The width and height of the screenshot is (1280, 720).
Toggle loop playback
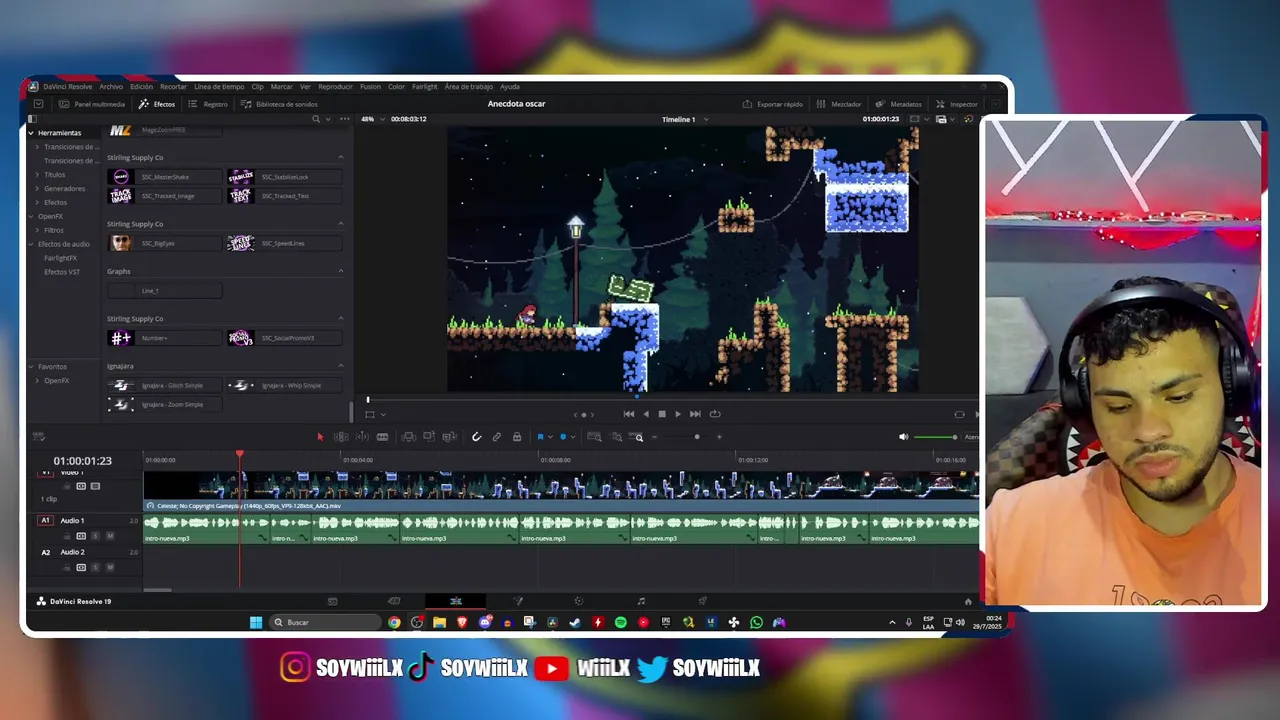point(714,414)
